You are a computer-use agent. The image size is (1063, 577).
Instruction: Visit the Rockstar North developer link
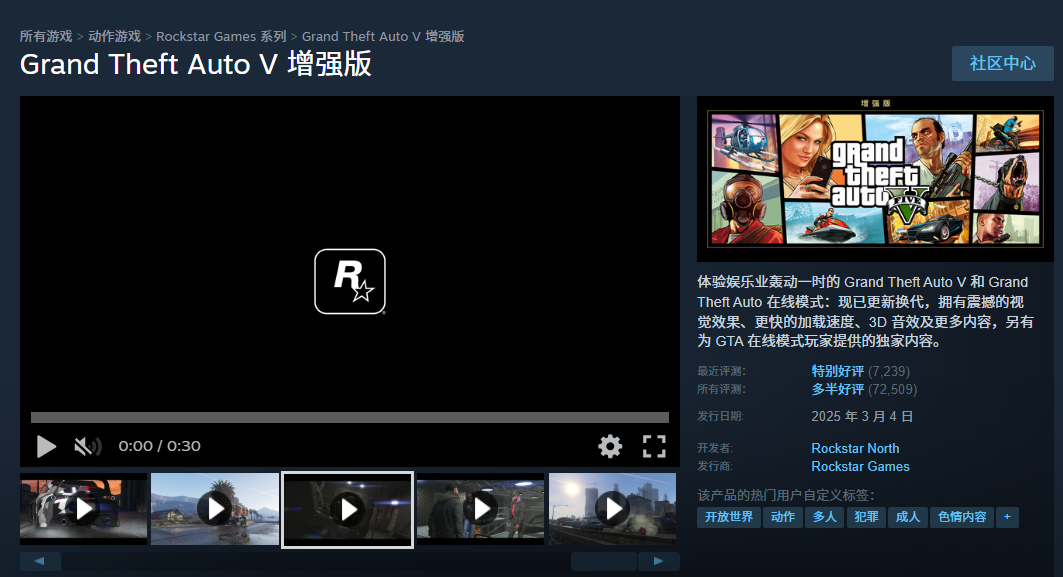855,448
